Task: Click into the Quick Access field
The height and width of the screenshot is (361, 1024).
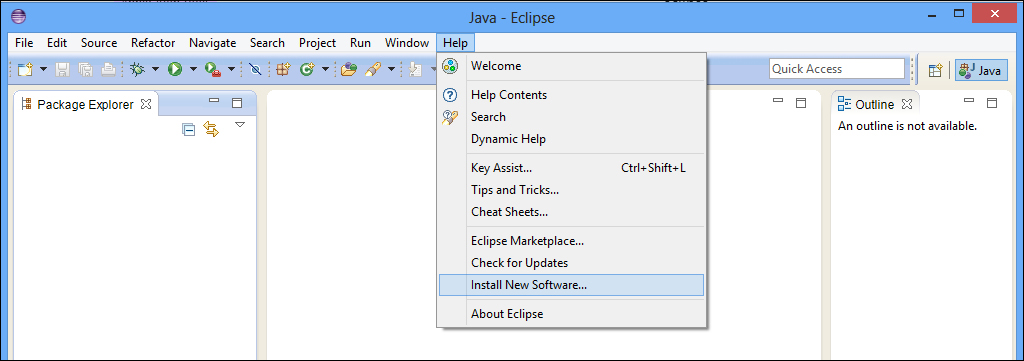Action: point(837,69)
